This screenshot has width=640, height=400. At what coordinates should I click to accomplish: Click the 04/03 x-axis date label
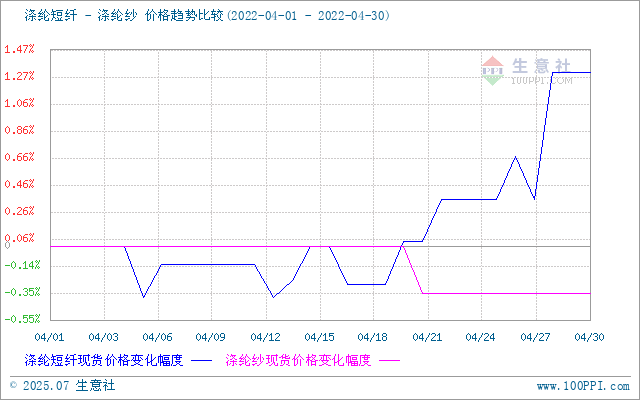pos(103,337)
